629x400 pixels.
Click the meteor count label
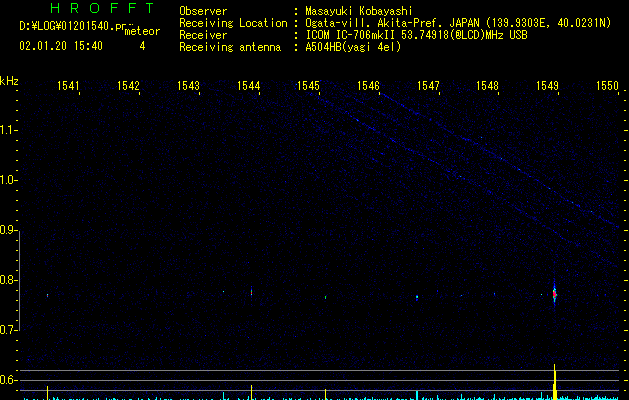point(142,31)
